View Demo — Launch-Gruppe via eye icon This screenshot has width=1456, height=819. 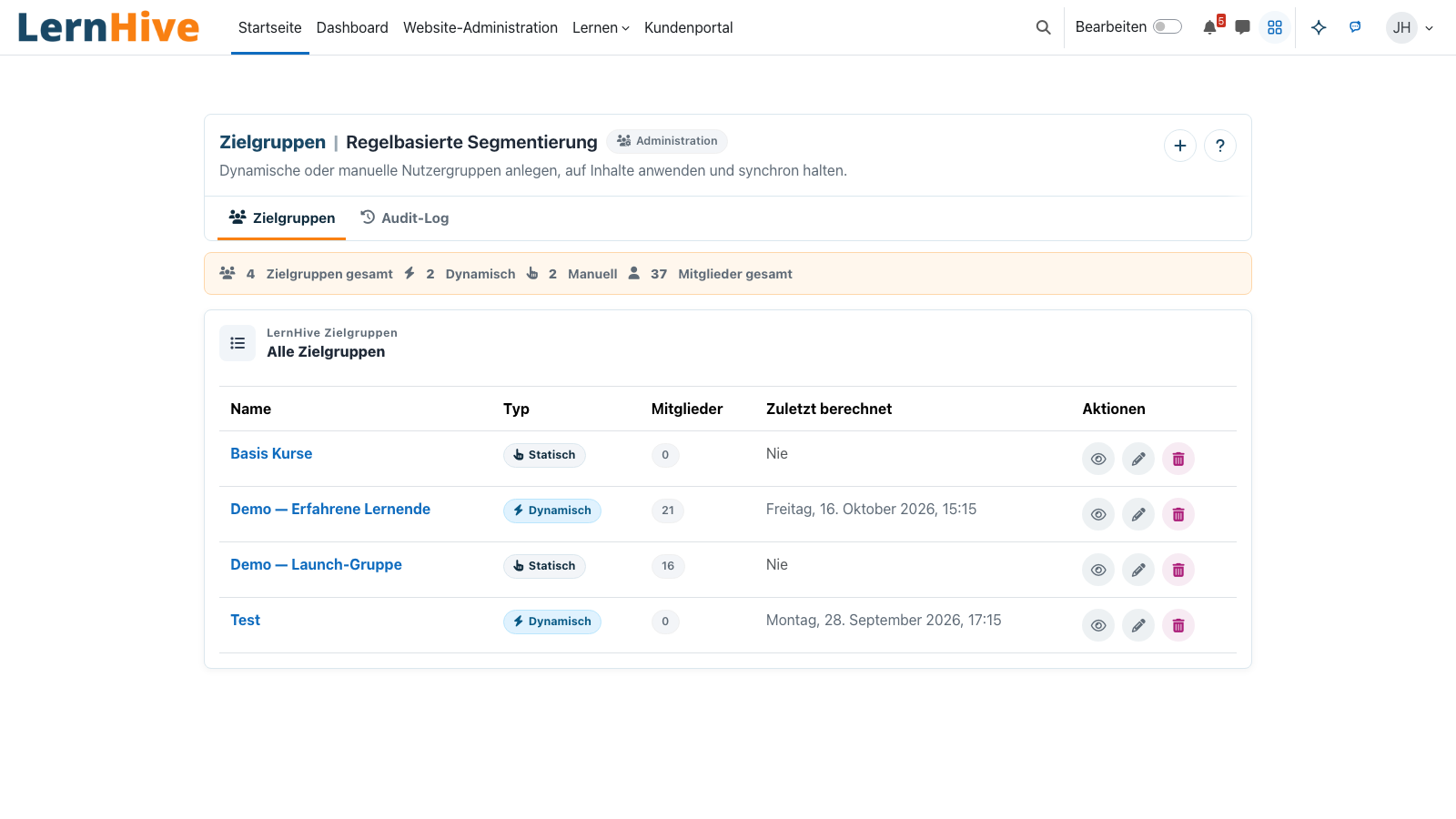tap(1098, 570)
